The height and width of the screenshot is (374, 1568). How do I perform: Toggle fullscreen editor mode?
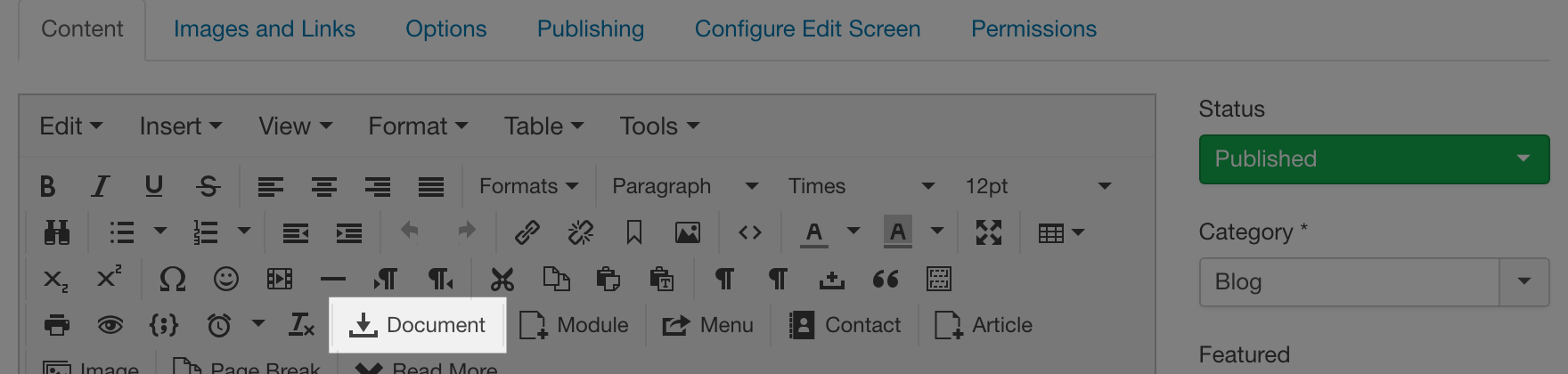pyautogui.click(x=989, y=233)
